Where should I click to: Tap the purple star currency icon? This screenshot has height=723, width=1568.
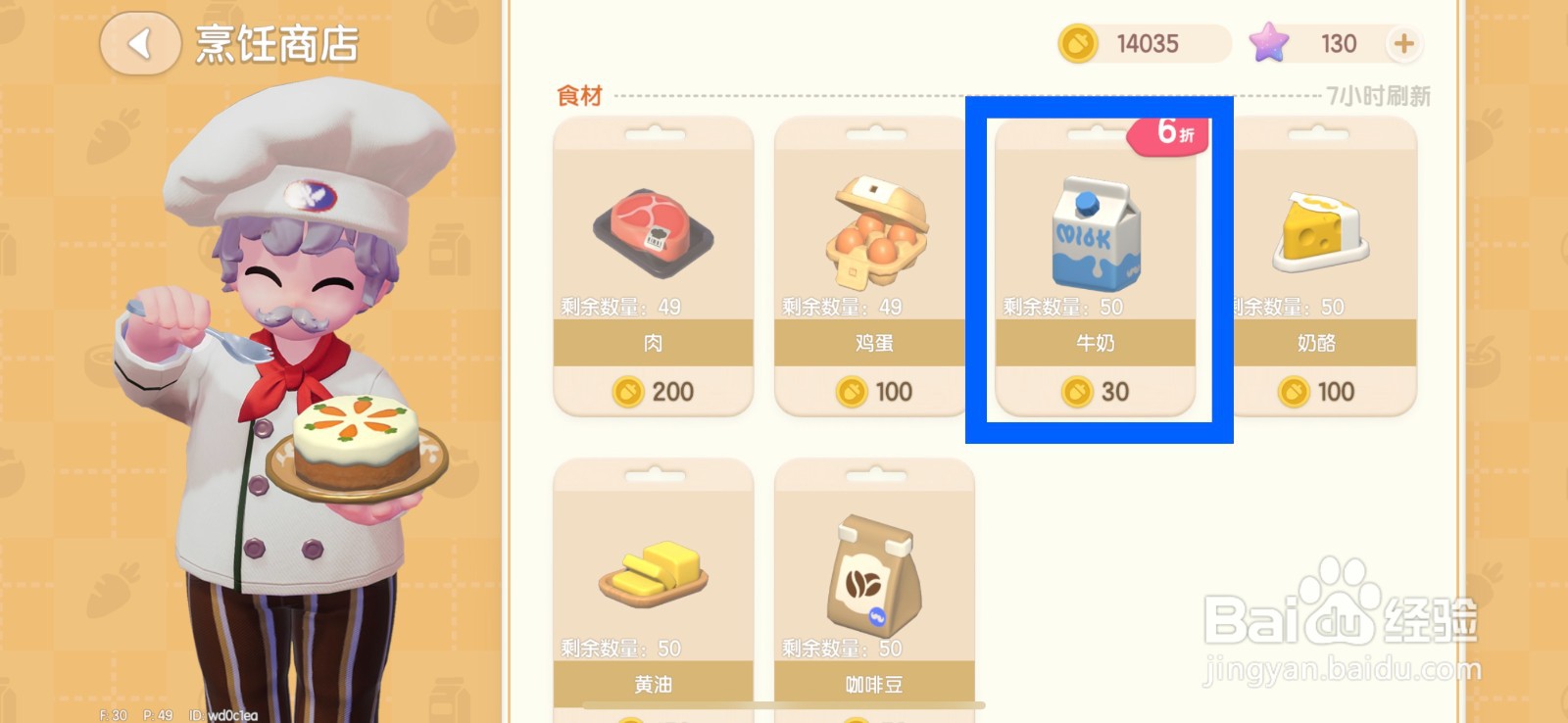coord(1269,43)
